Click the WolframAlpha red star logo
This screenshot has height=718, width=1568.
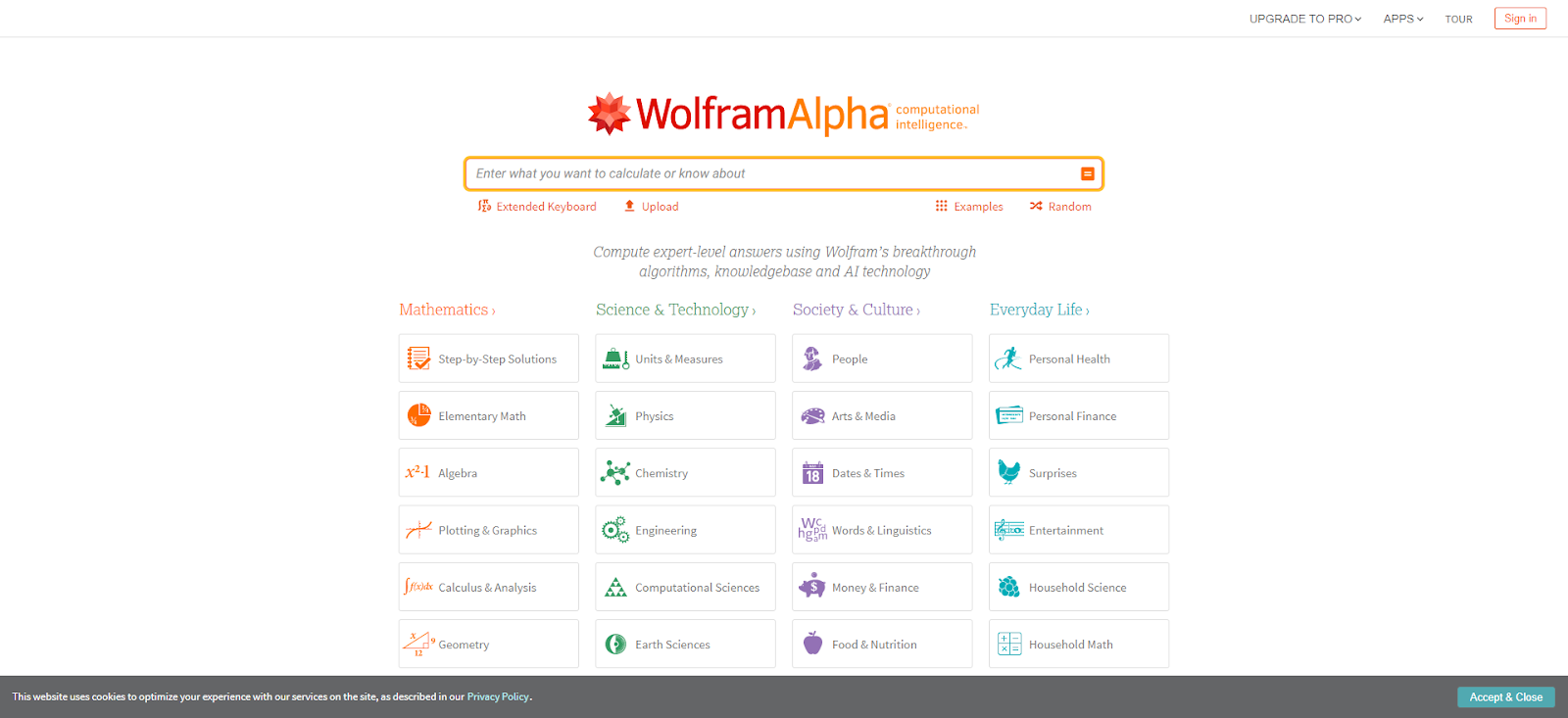(609, 114)
